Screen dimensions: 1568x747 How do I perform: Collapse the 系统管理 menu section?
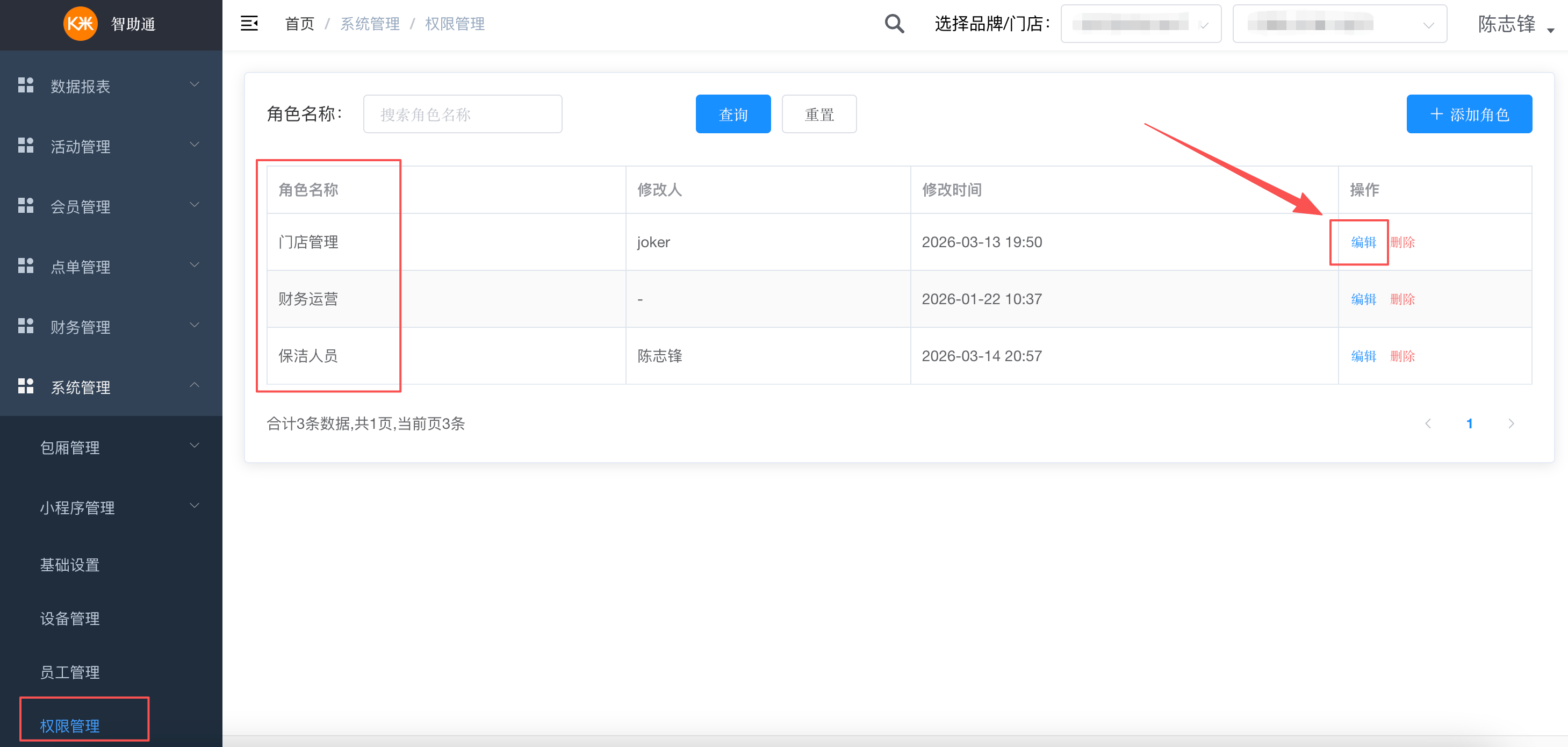pos(195,385)
